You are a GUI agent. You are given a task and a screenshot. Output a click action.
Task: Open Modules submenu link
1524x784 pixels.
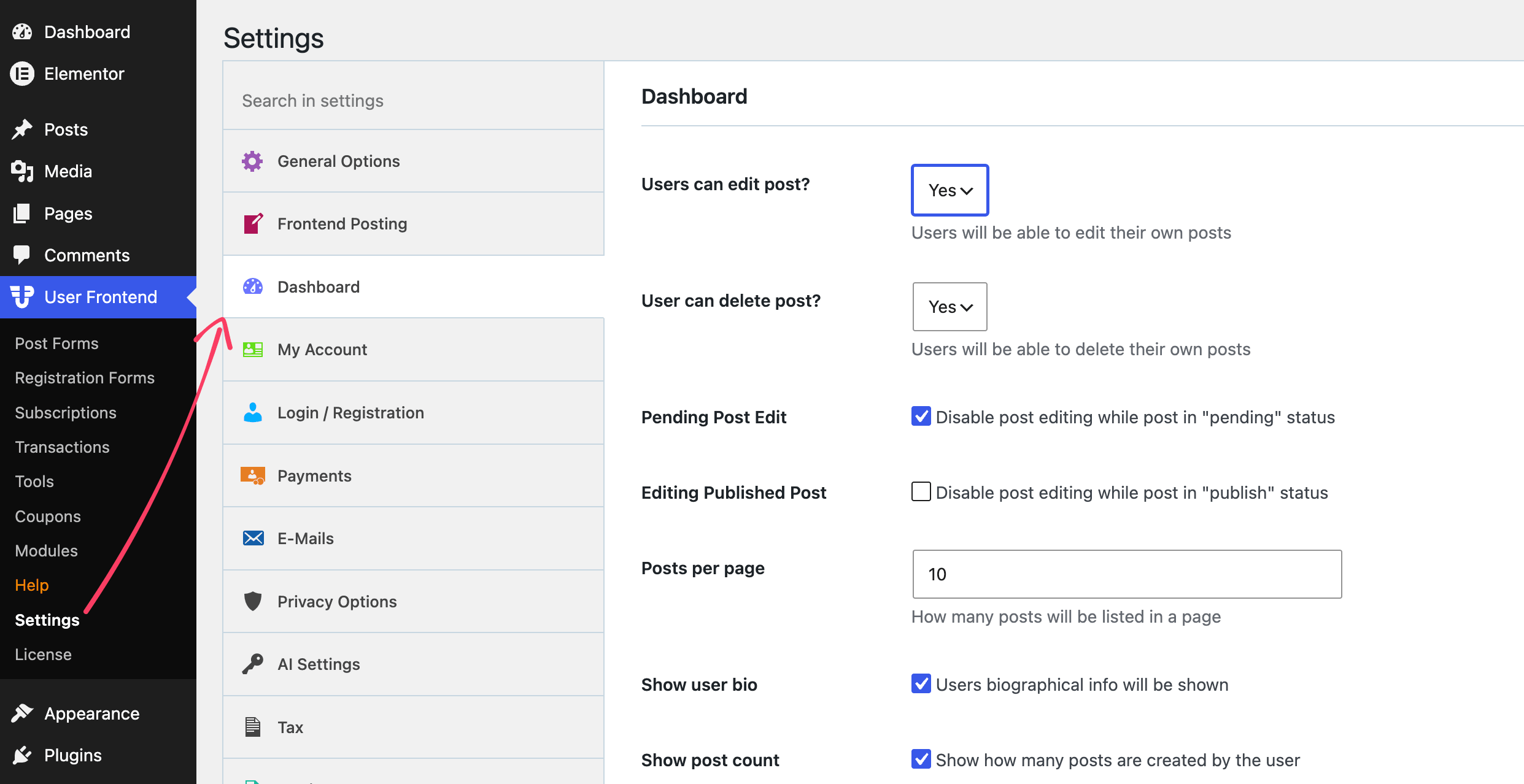(x=46, y=551)
